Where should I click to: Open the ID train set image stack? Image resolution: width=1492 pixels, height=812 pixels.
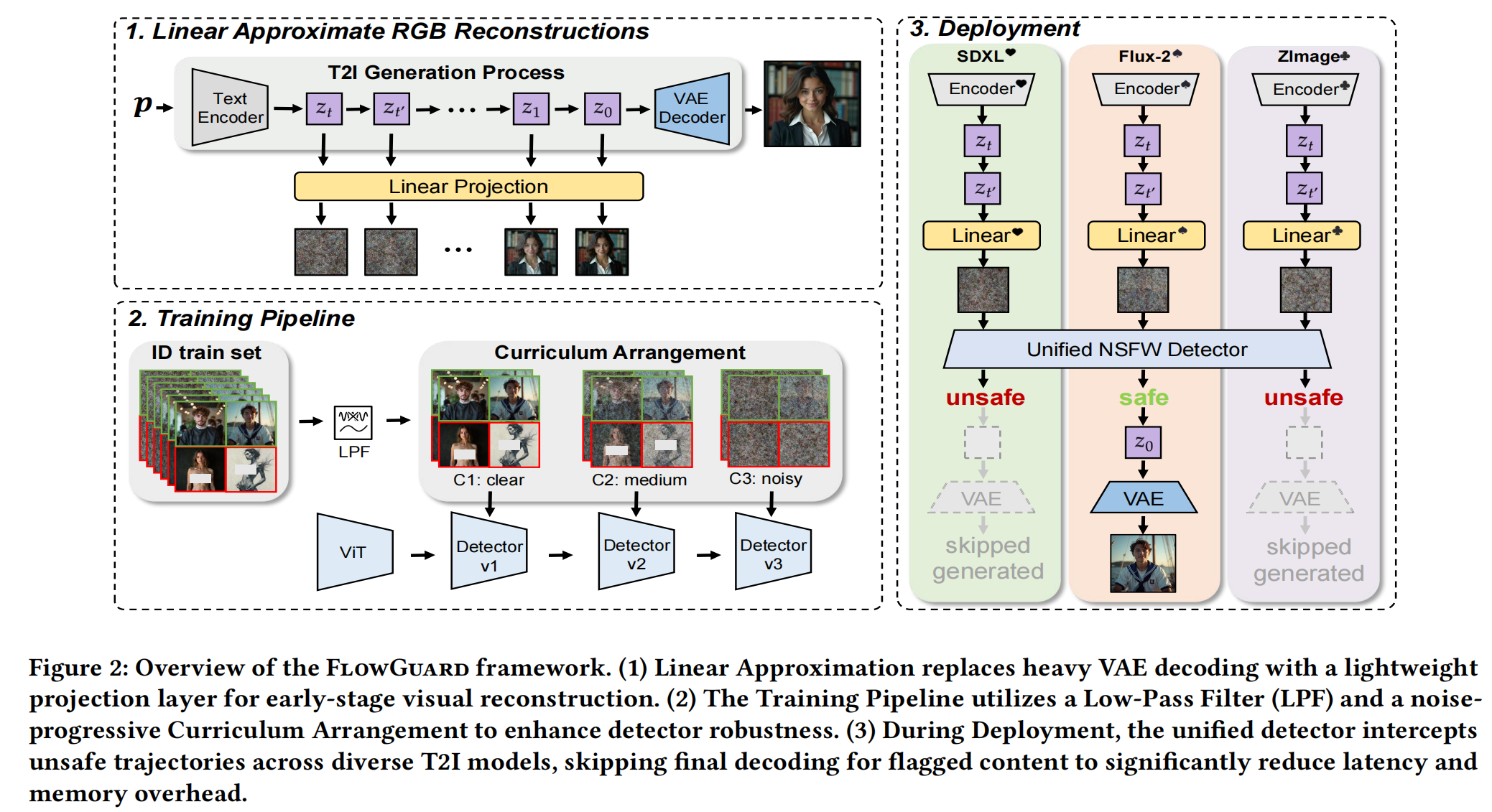pyautogui.click(x=208, y=431)
